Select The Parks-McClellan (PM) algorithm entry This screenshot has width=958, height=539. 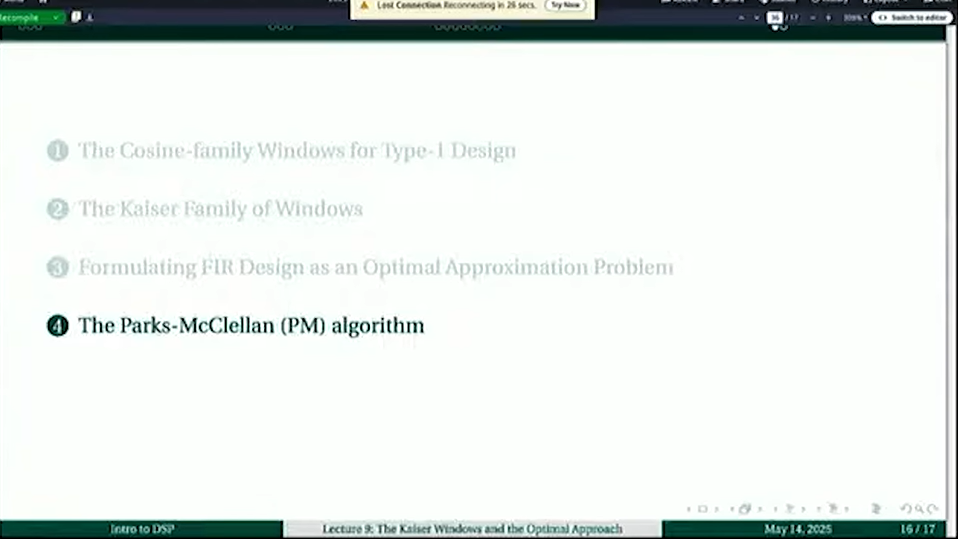tap(251, 326)
